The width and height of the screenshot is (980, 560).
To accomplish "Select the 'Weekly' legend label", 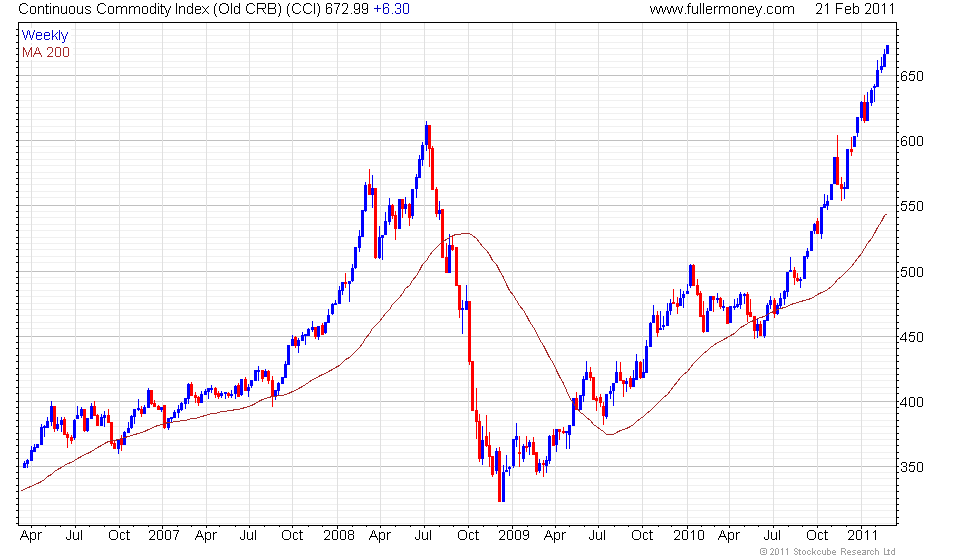I will [45, 36].
